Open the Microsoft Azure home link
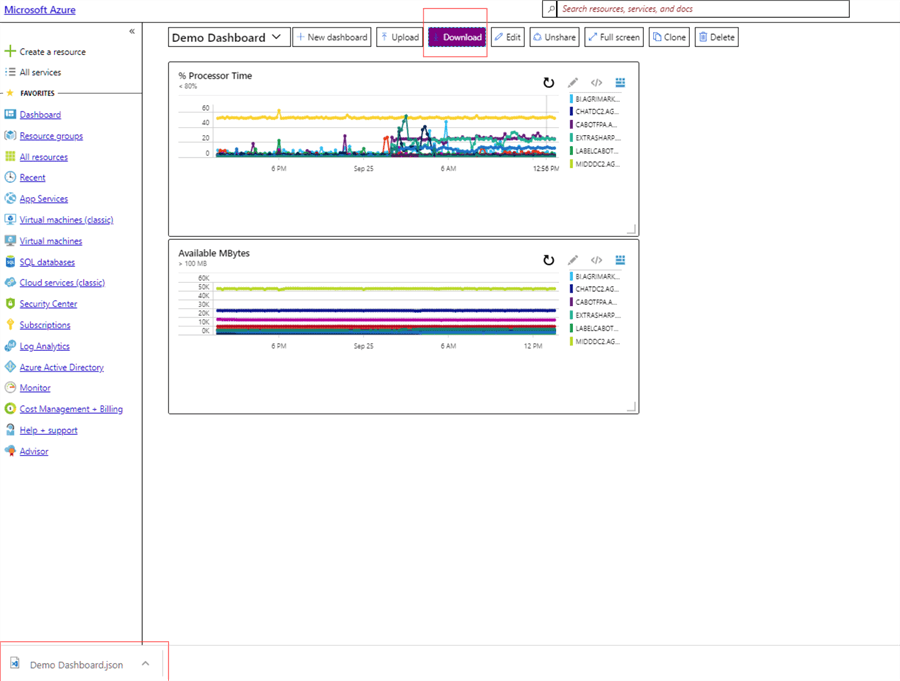Screen dimensions: 900x681 coord(39,8)
